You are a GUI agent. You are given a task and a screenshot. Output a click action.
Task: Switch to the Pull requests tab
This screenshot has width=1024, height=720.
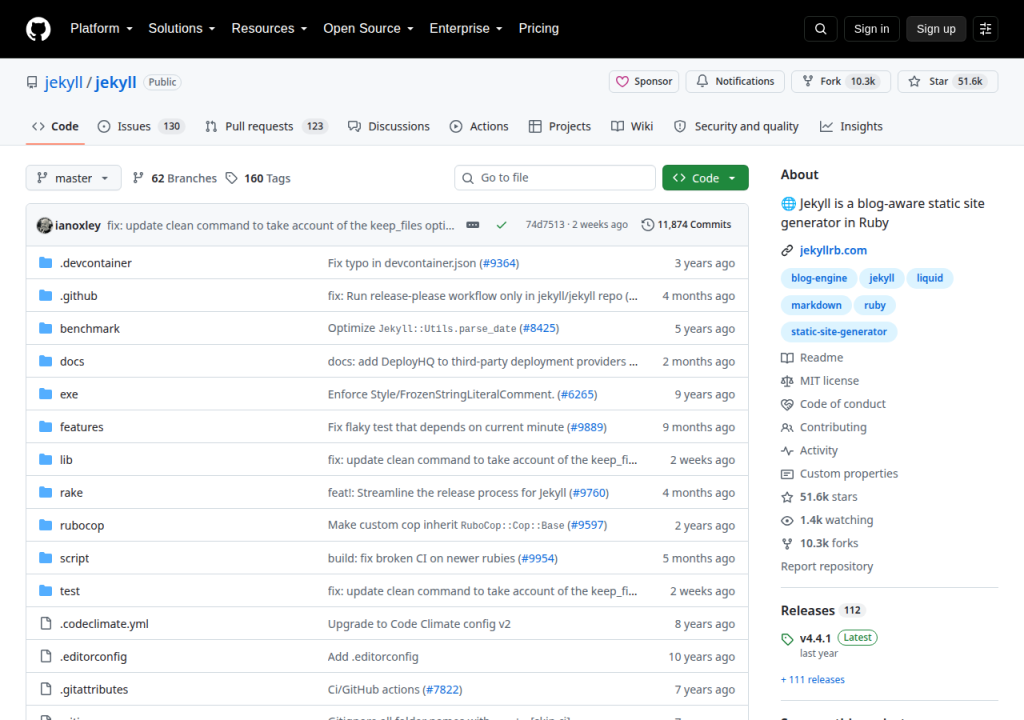tap(266, 126)
